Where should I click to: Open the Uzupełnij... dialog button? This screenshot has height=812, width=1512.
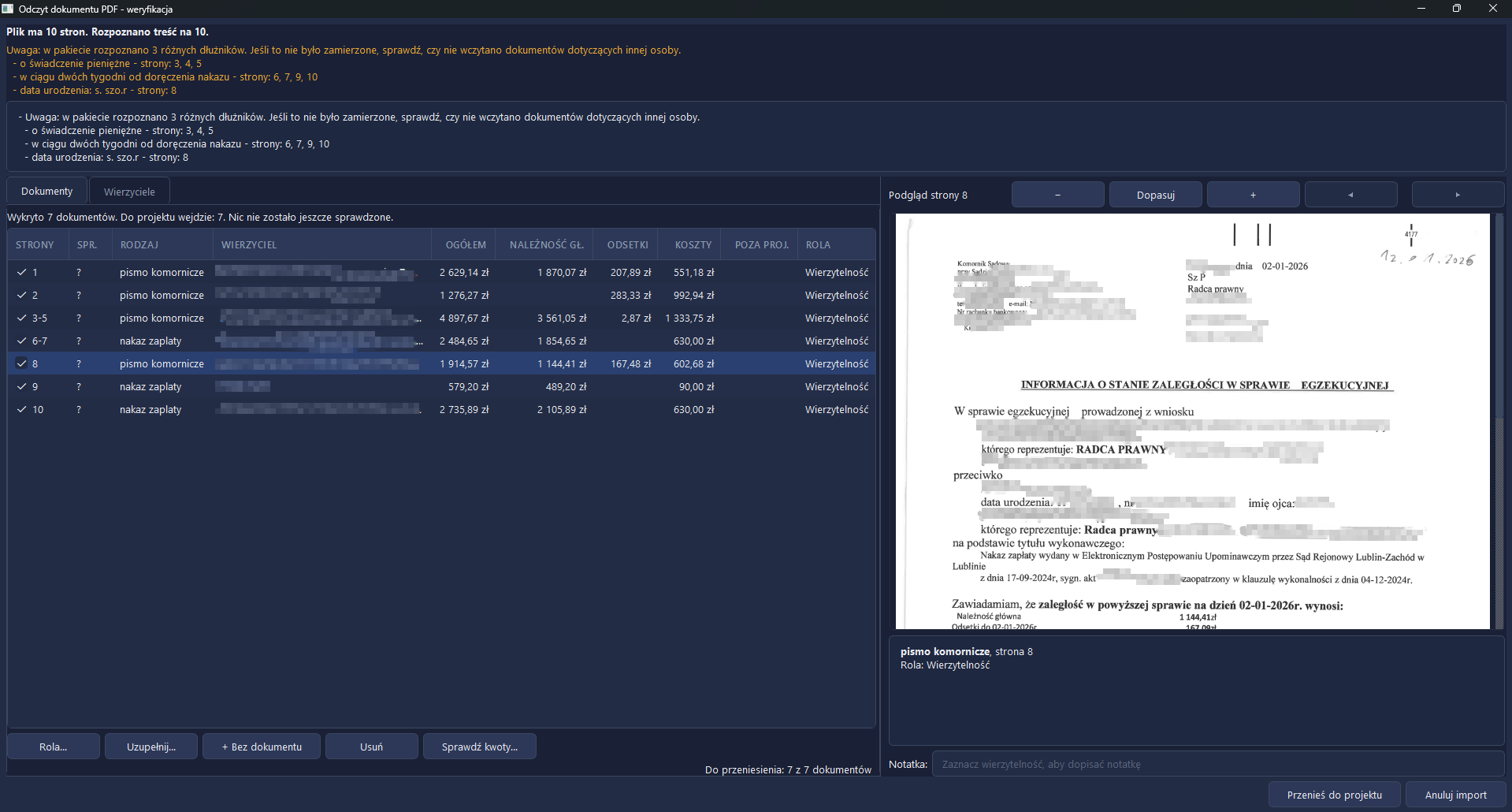click(151, 747)
